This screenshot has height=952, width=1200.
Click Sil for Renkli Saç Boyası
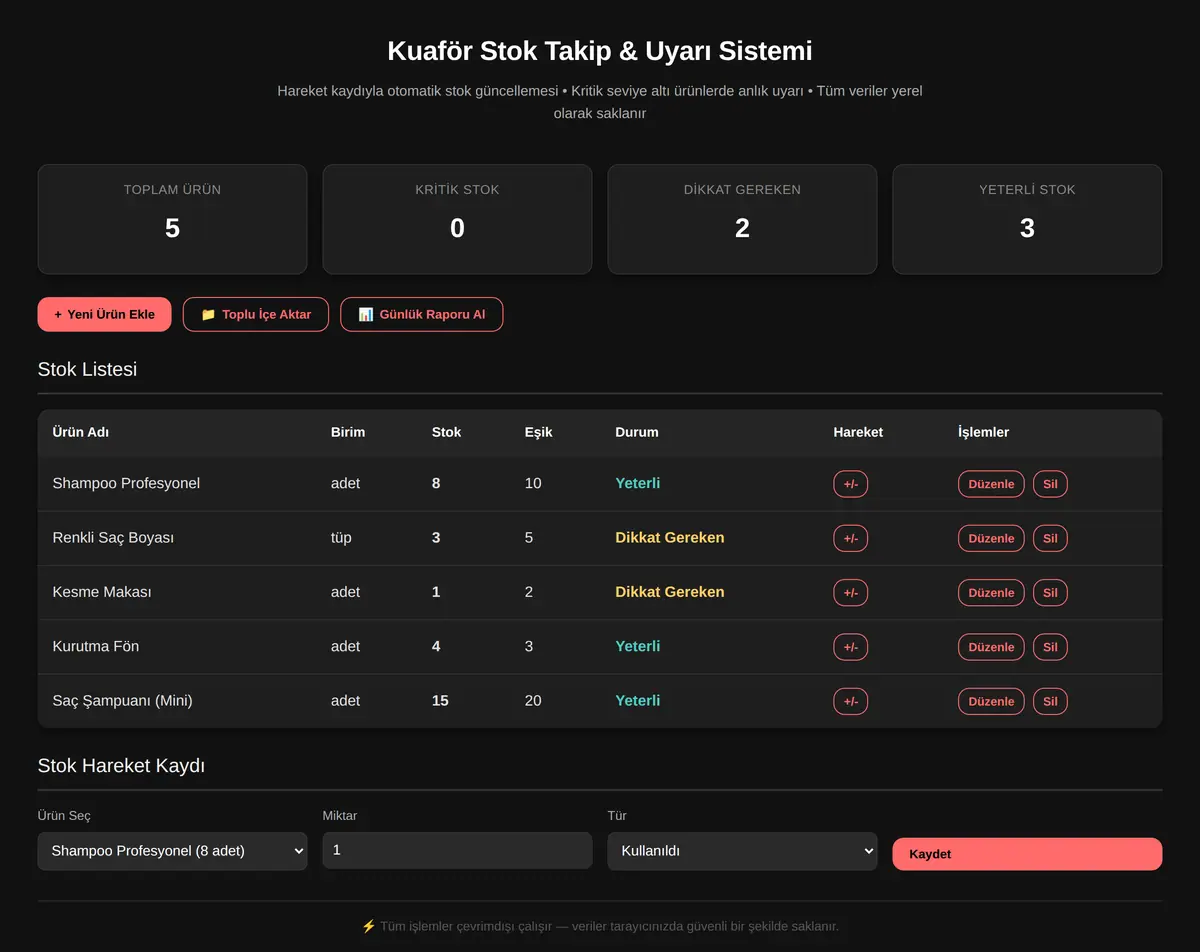1050,538
